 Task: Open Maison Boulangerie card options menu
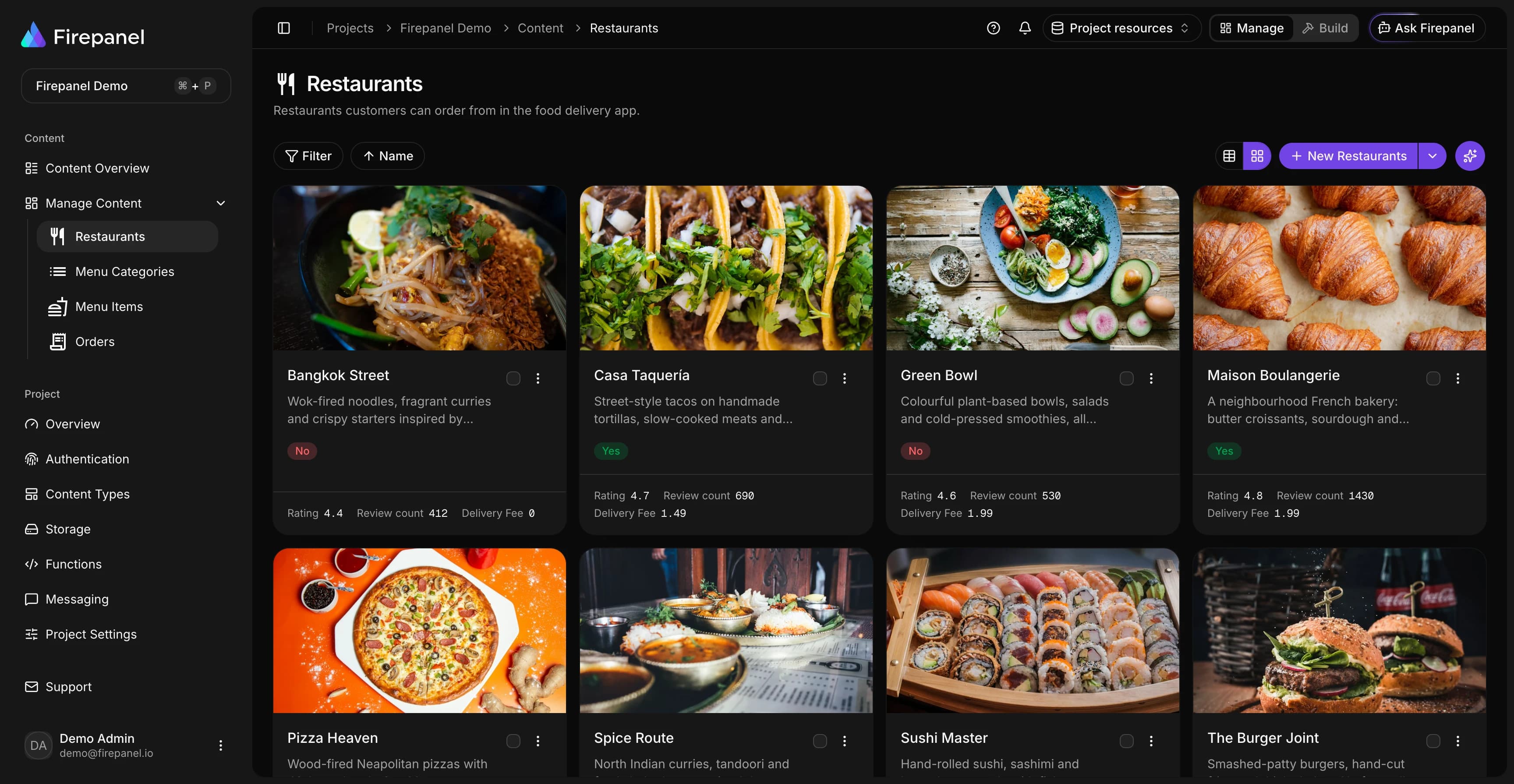coord(1457,378)
